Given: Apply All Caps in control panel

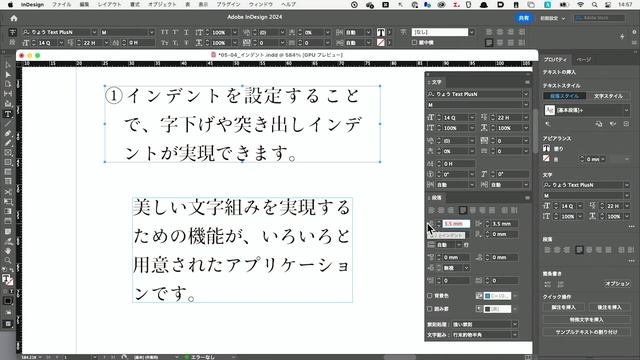Looking at the screenshot, I should (x=164, y=32).
